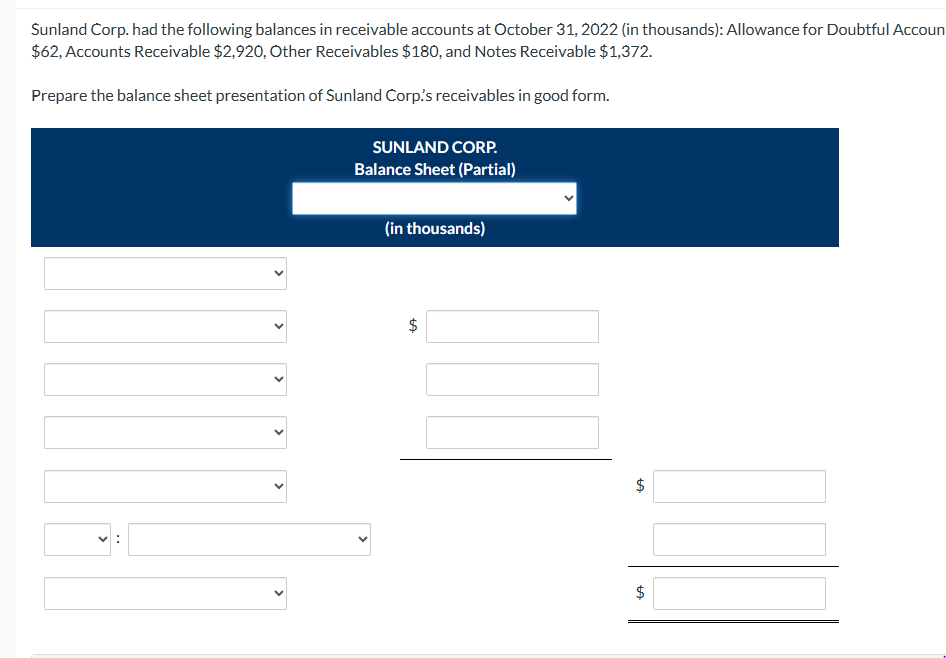
Task: Open the fourth dropdown below the header
Action: click(x=165, y=432)
